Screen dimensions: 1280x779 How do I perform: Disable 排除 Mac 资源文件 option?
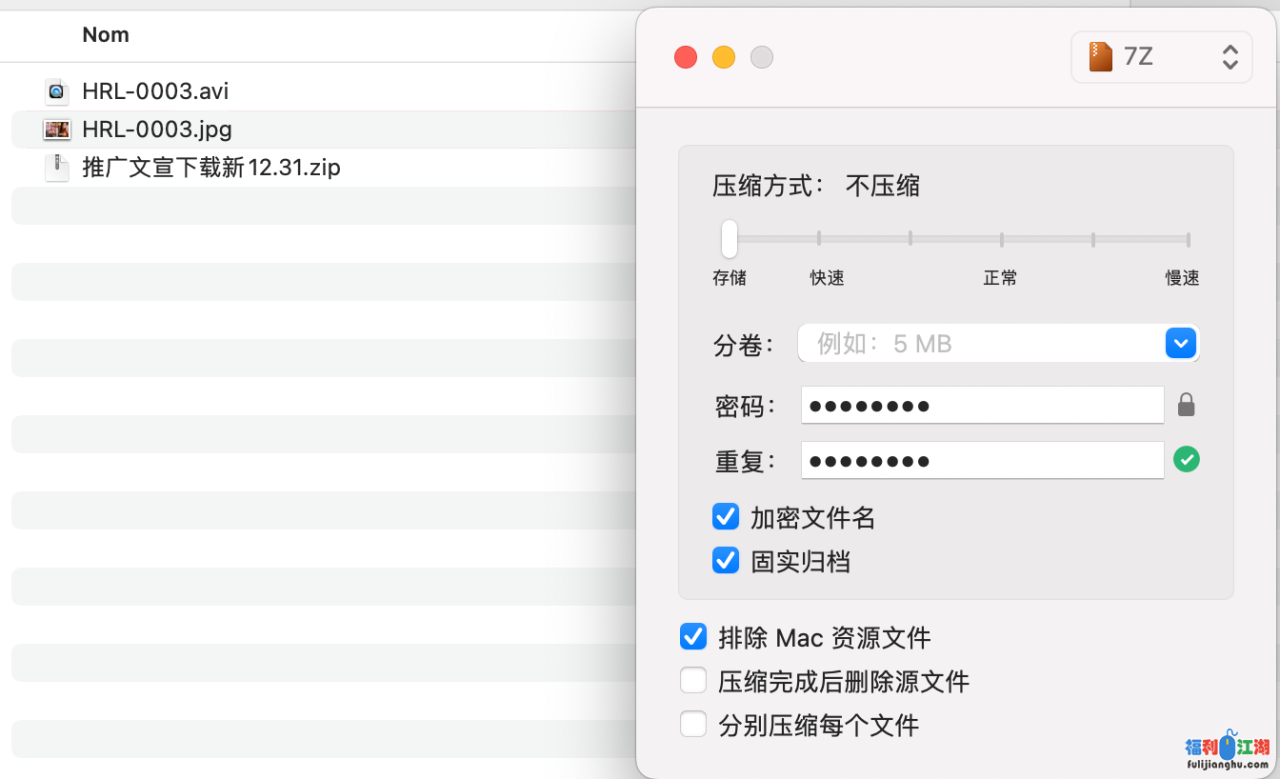(693, 637)
